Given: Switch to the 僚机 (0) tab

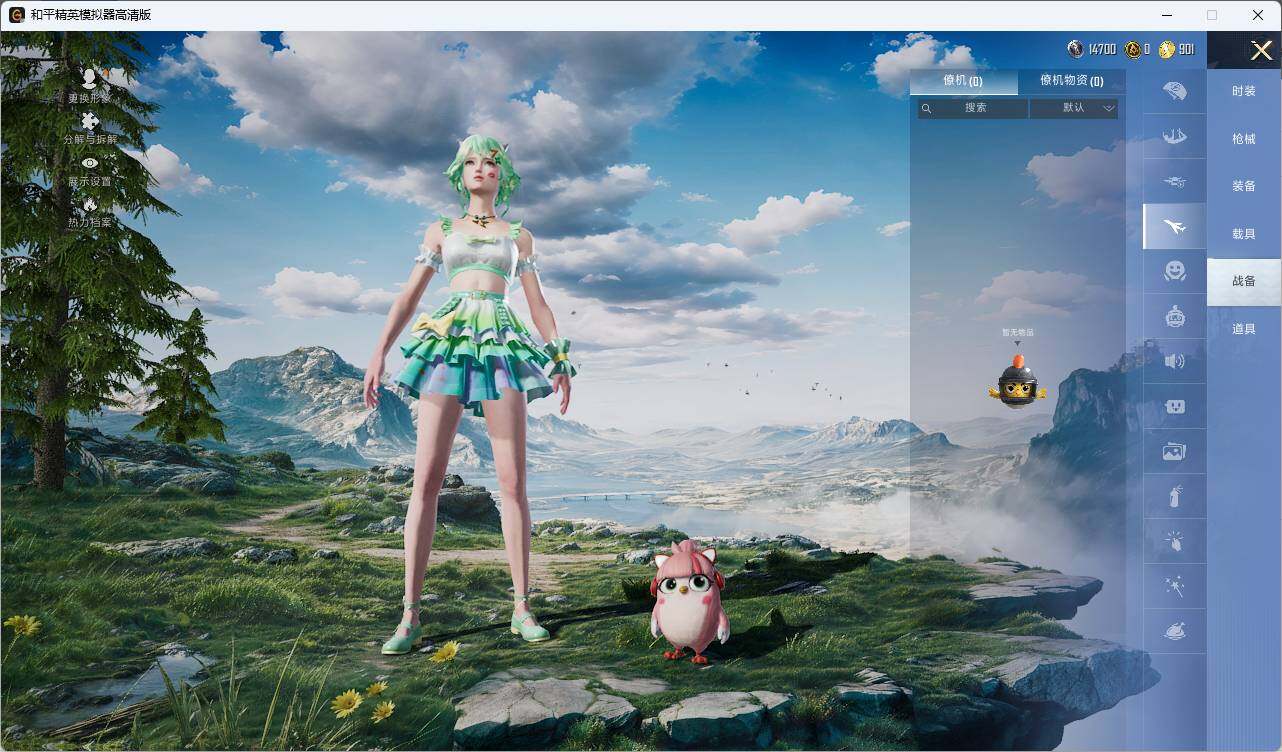Looking at the screenshot, I should pyautogui.click(x=963, y=81).
